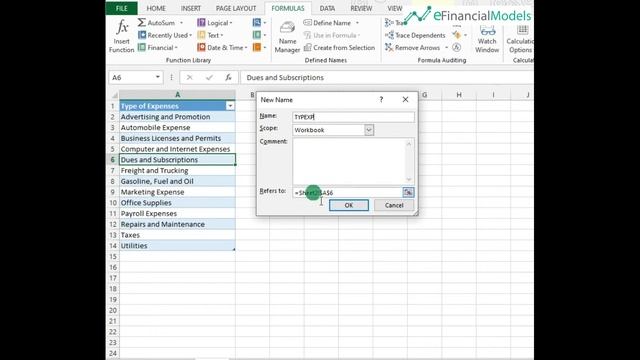Click the collapse dialog icon in Refers to
Screen dimensions: 640x360
[x=408, y=192]
